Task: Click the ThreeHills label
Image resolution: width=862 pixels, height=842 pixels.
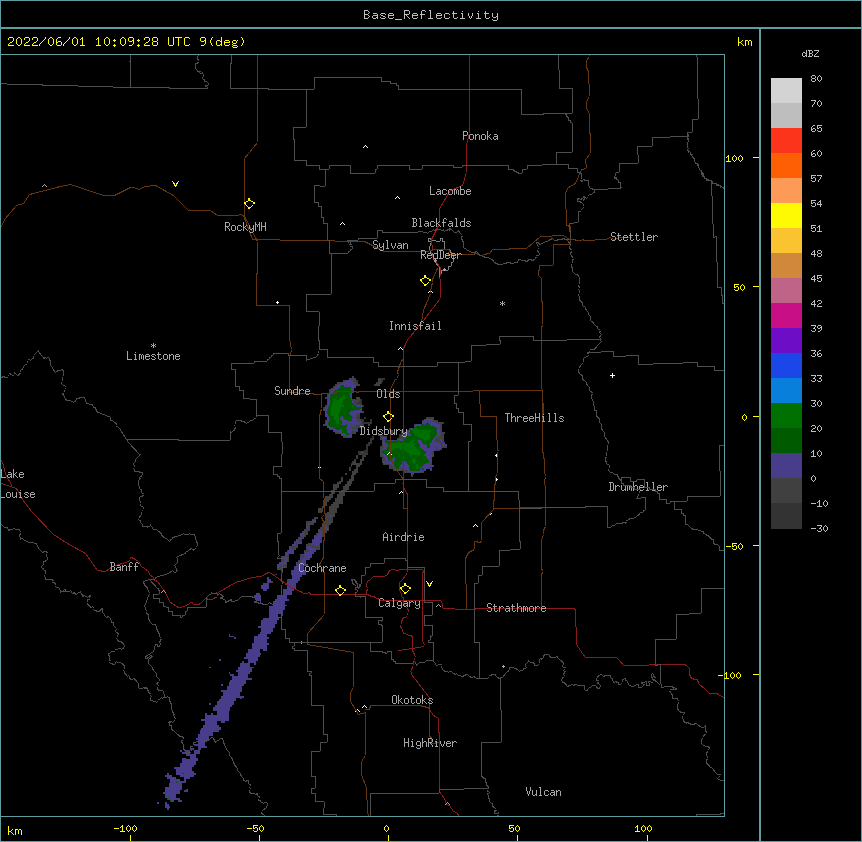Action: click(x=534, y=418)
